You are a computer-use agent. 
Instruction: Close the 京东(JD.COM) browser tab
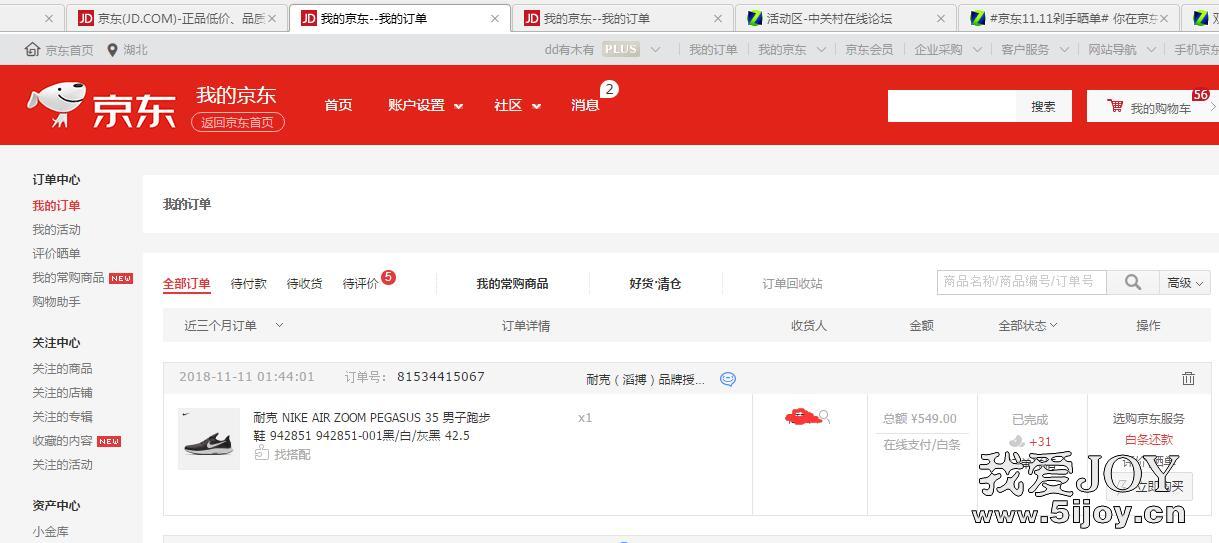tap(271, 18)
